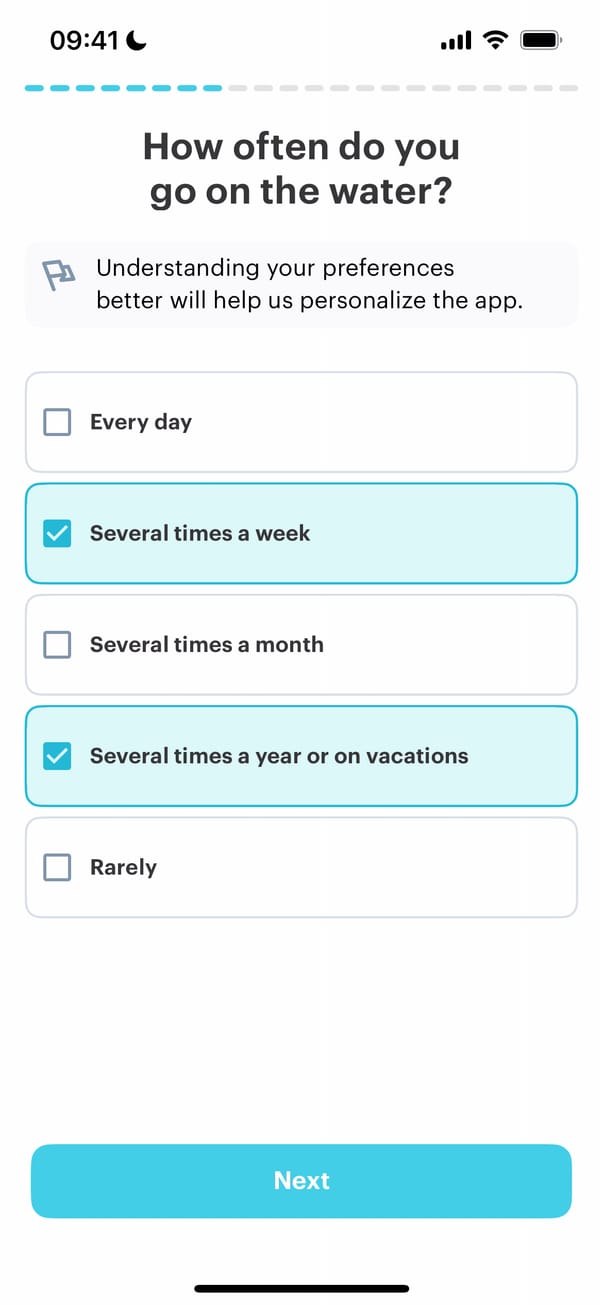Tap the 09:41 clock in status bar
Image resolution: width=603 pixels, height=1305 pixels.
[84, 40]
